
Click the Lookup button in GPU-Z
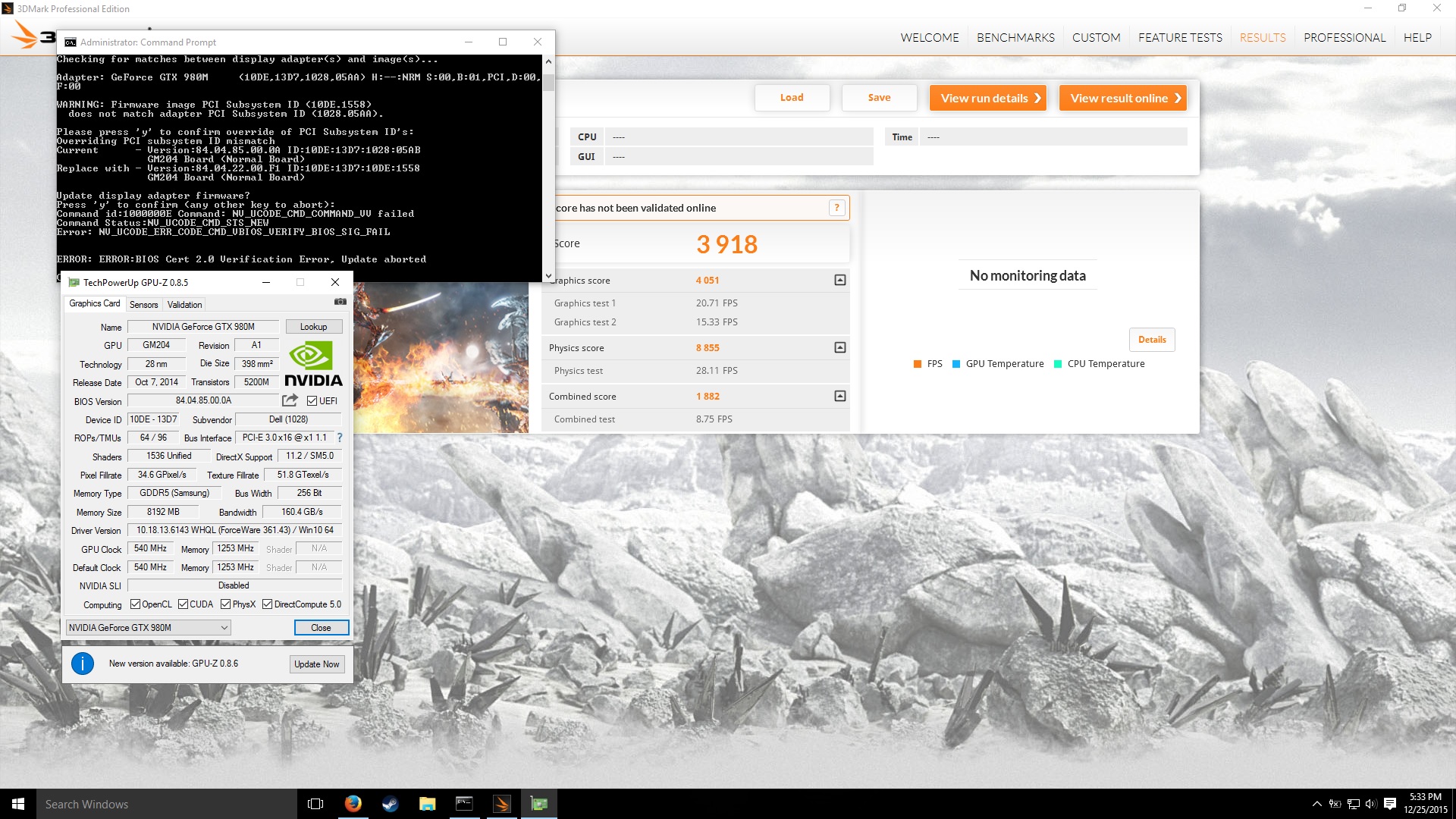pos(314,327)
